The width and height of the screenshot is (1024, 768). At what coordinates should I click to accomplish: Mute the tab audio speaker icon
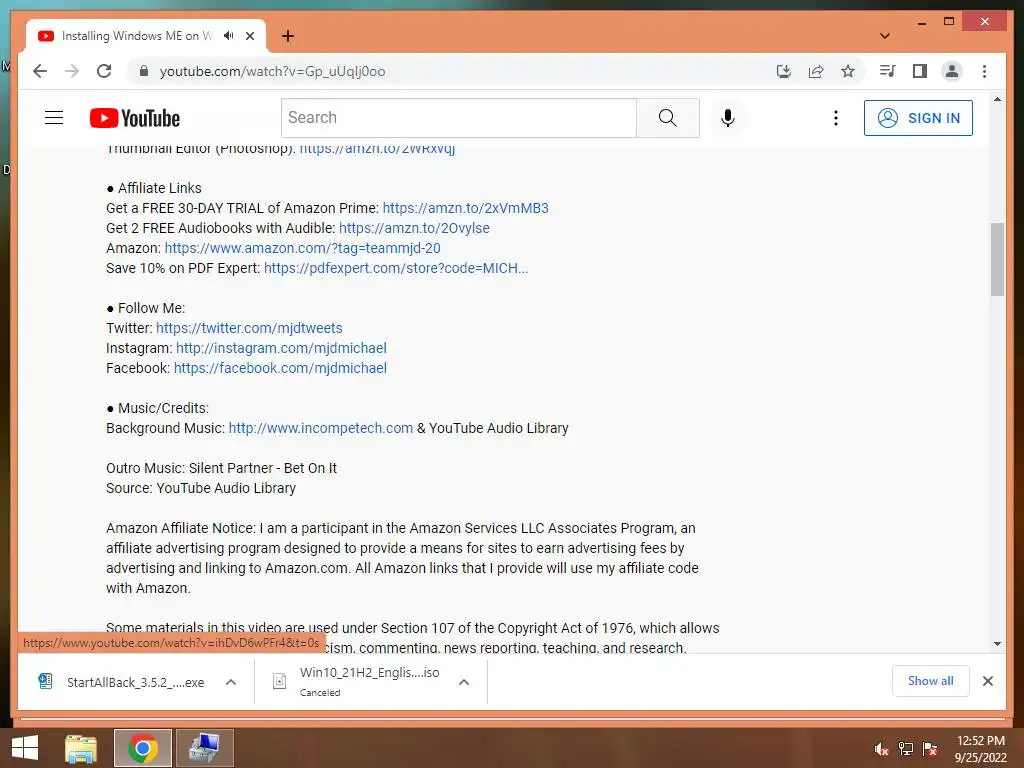click(229, 36)
